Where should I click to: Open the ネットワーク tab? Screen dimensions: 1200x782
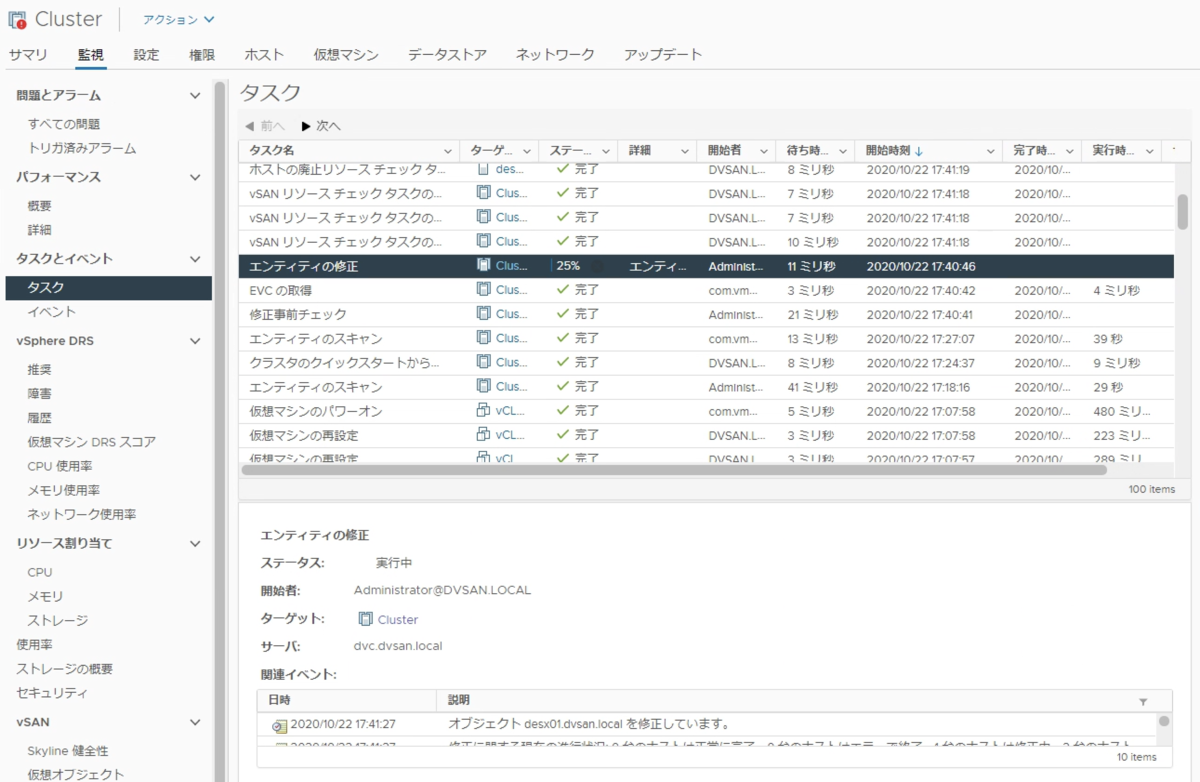click(555, 55)
